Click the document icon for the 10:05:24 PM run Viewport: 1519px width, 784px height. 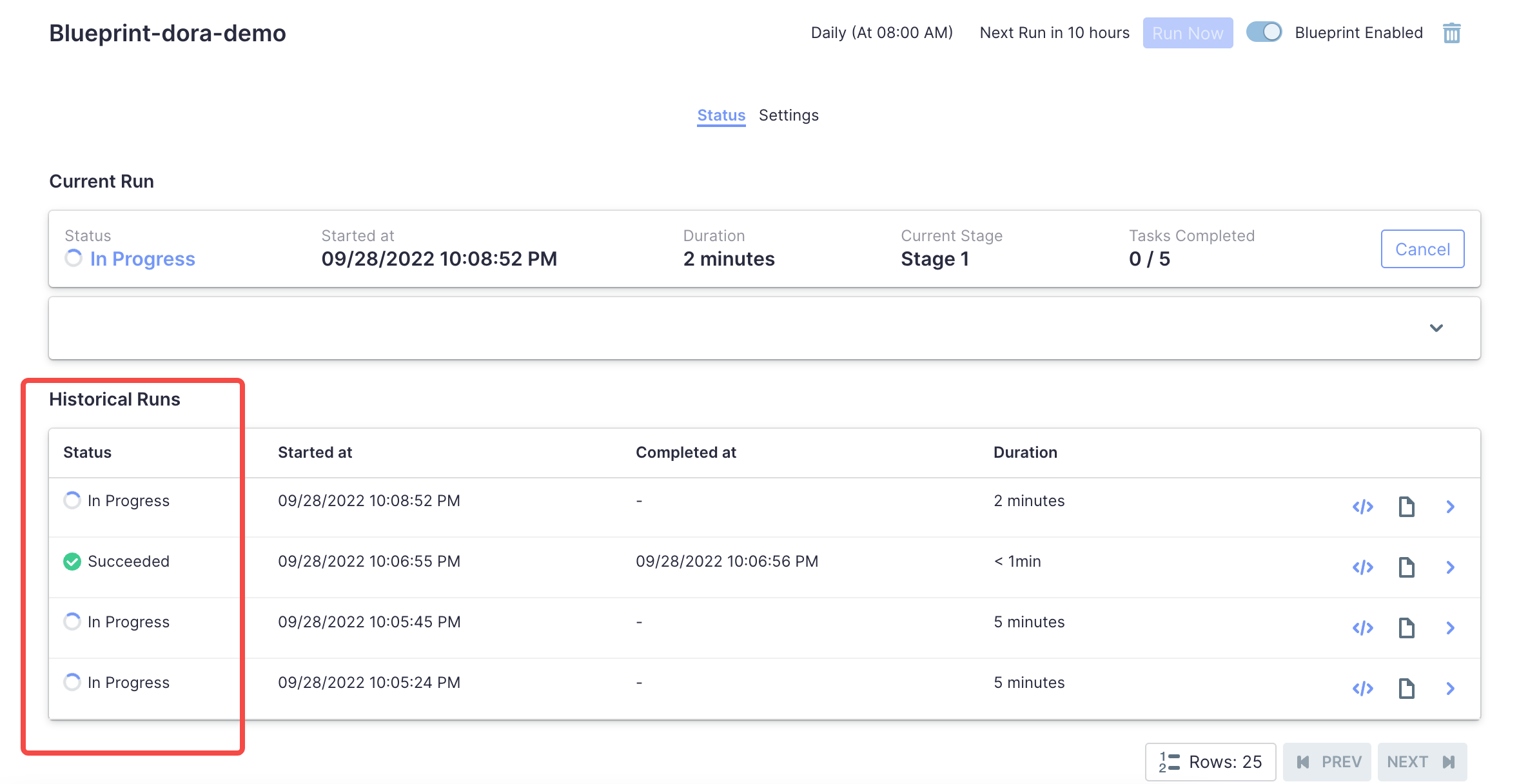point(1406,689)
